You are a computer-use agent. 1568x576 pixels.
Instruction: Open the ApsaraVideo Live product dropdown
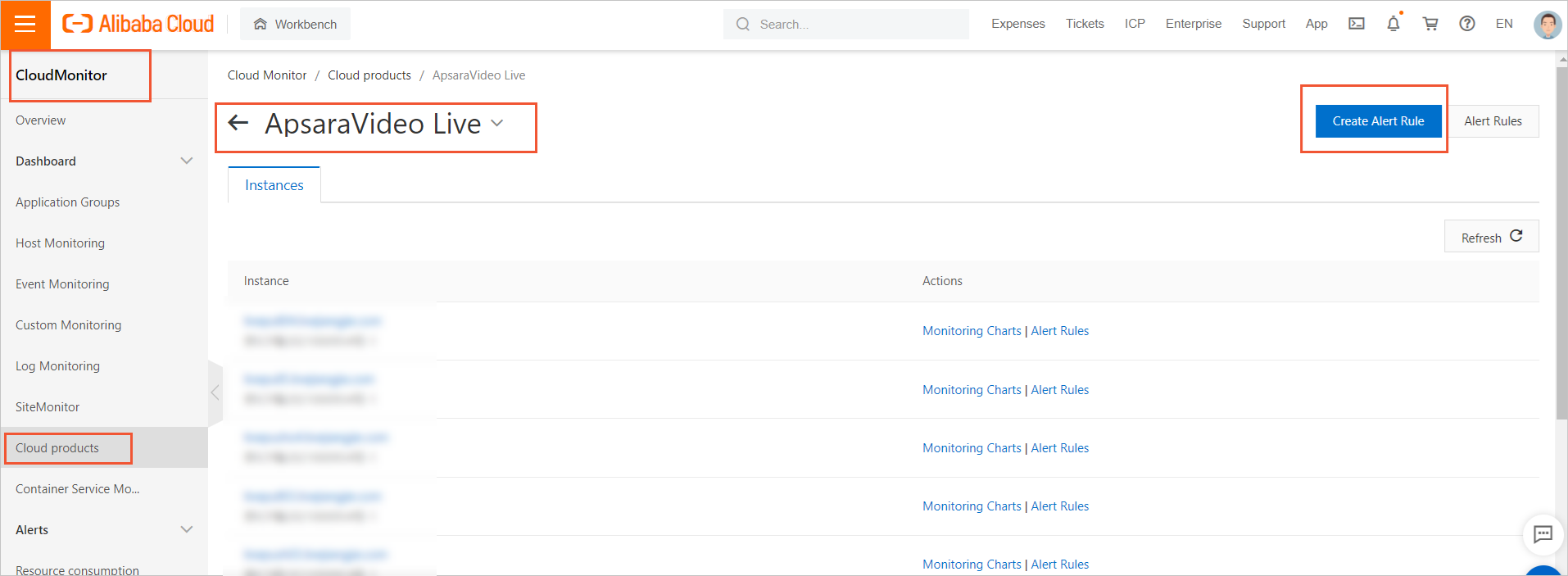[x=497, y=124]
